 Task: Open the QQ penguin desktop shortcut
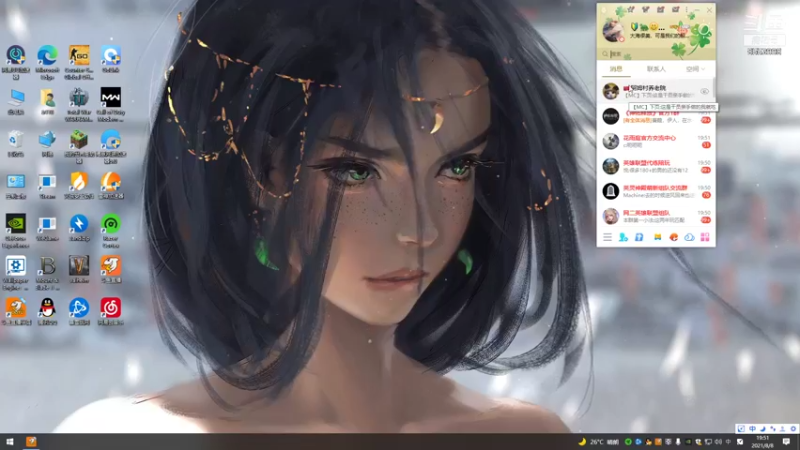[47, 311]
